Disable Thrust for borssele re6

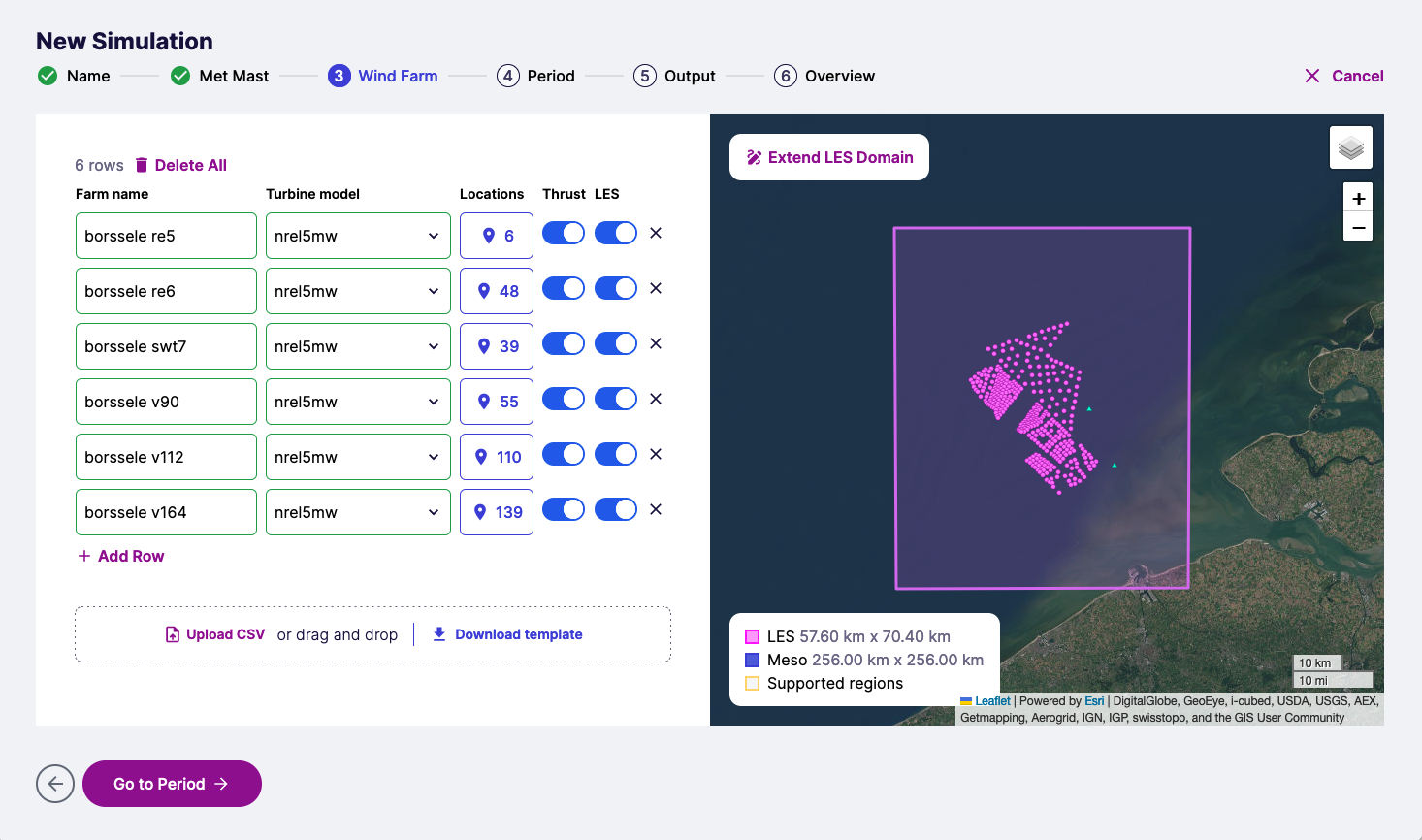(563, 288)
